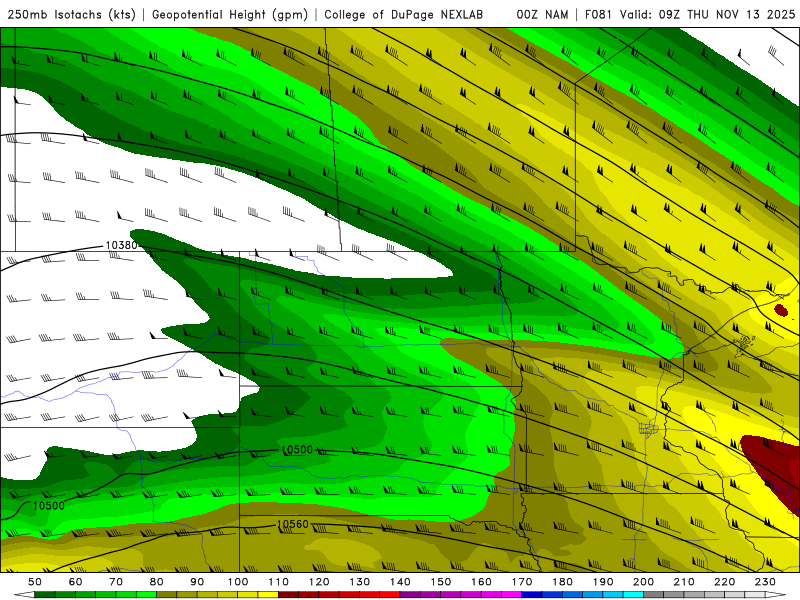Screen dimensions: 800x600
Task: Click the 80 value on the color scale
Action: click(x=157, y=582)
